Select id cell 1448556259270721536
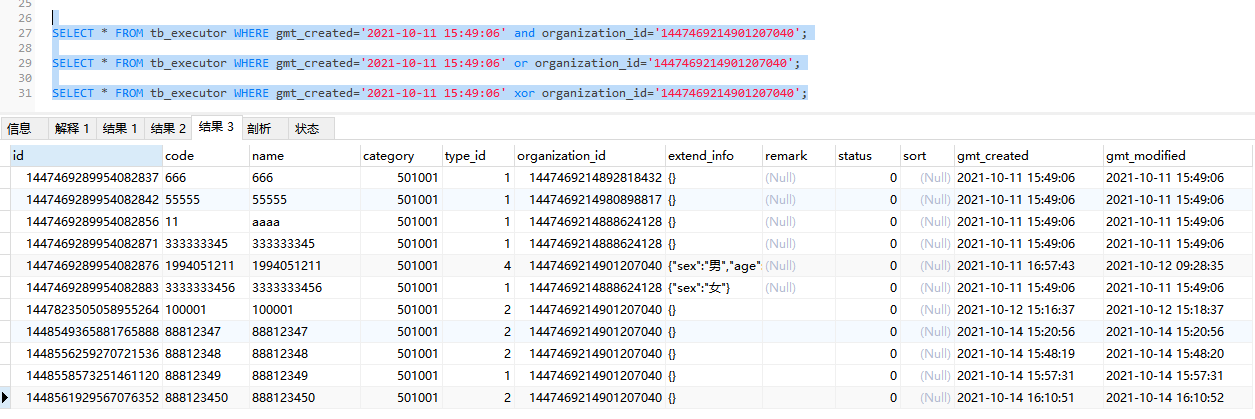The width and height of the screenshot is (1255, 419). 86,353
